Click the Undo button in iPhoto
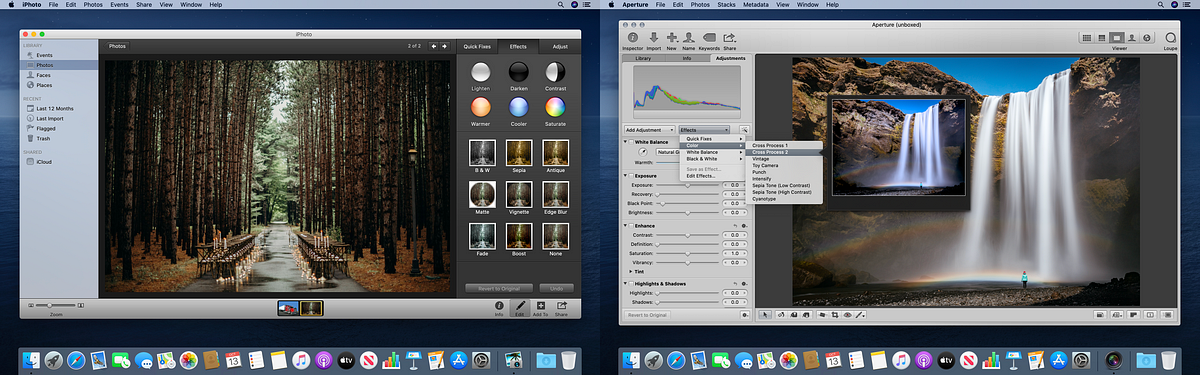The width and height of the screenshot is (1200, 375). (556, 288)
